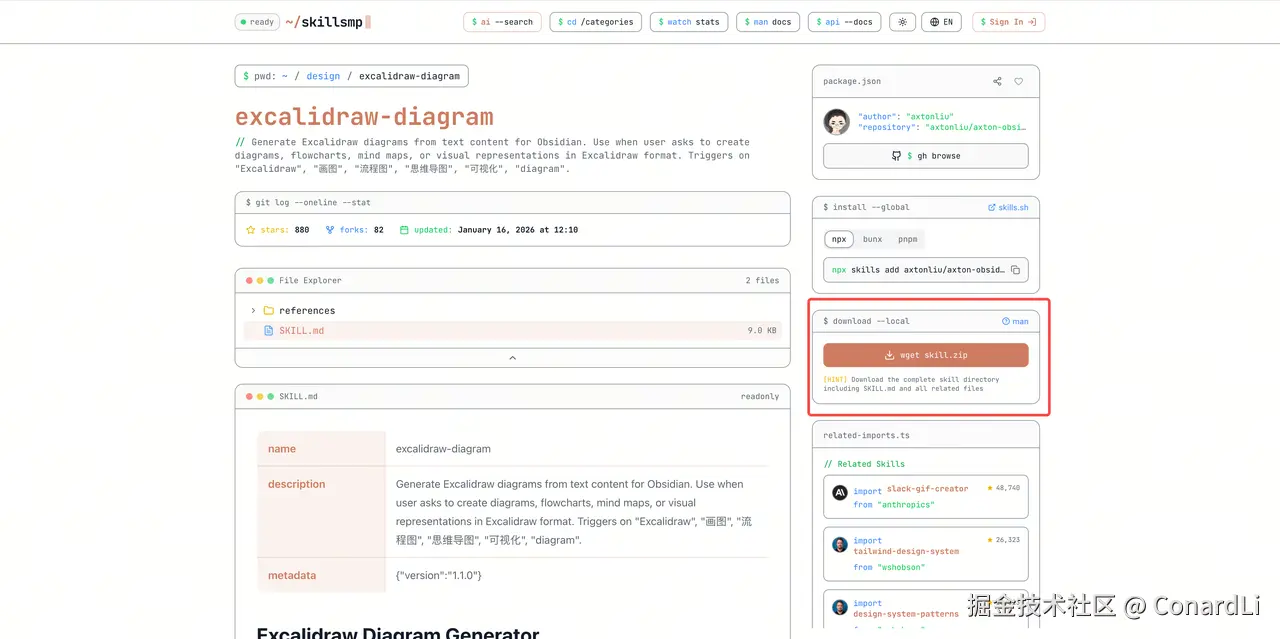Click the share icon in package.json card
This screenshot has height=639, width=1280.
coord(997,82)
